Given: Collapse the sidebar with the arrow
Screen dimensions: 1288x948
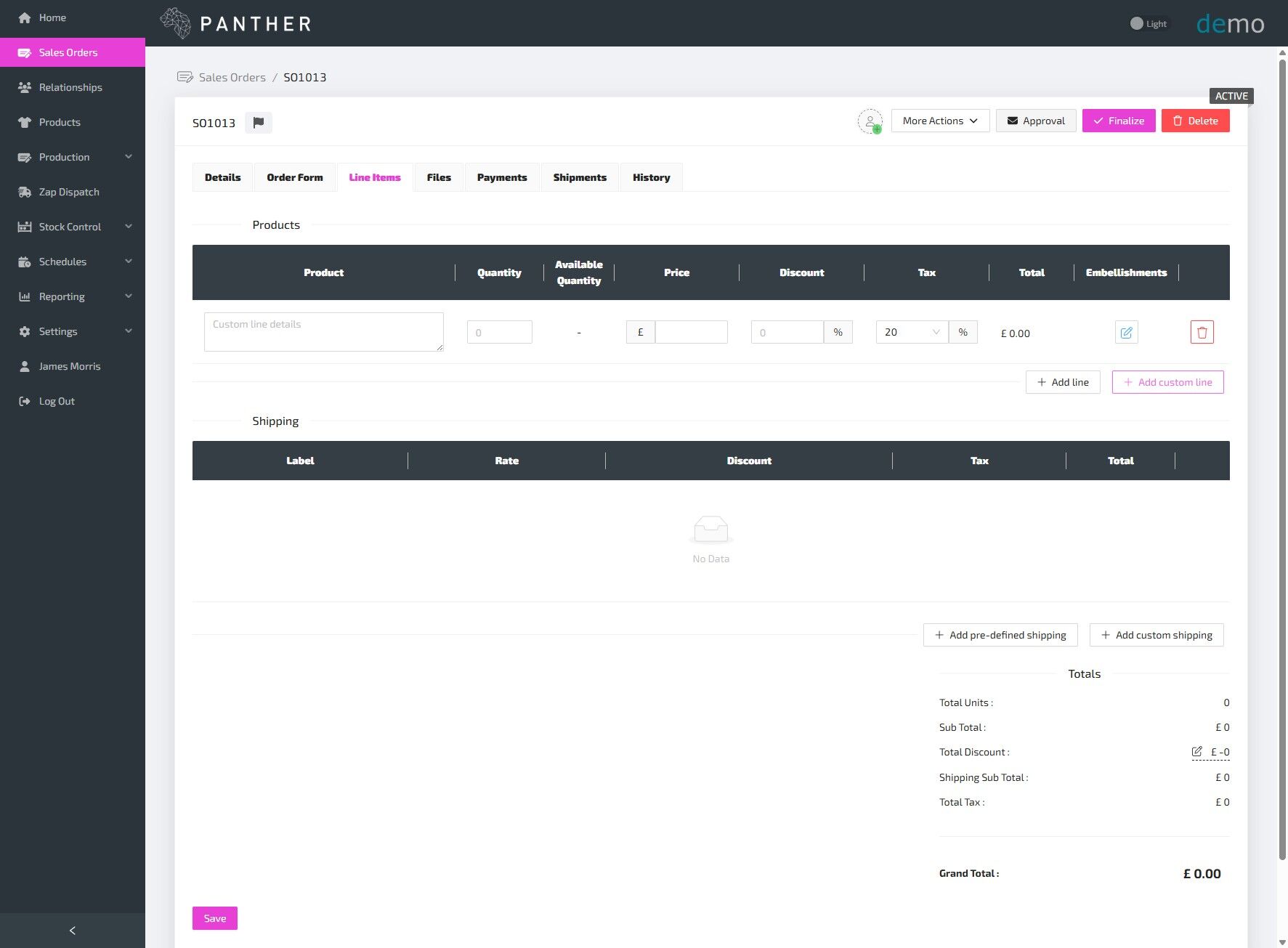Looking at the screenshot, I should click(x=73, y=931).
